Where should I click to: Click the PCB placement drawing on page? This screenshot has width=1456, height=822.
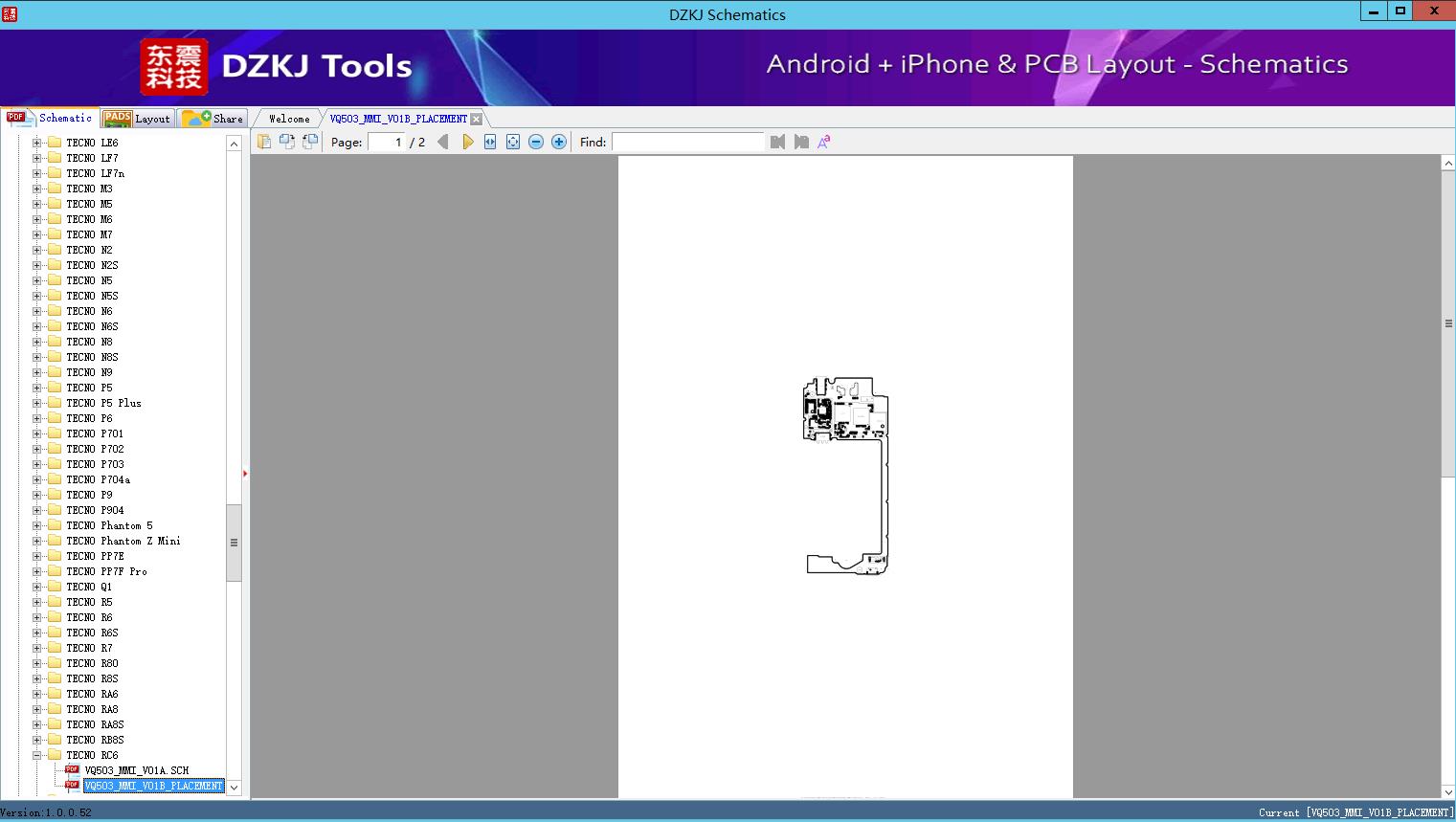click(x=846, y=476)
